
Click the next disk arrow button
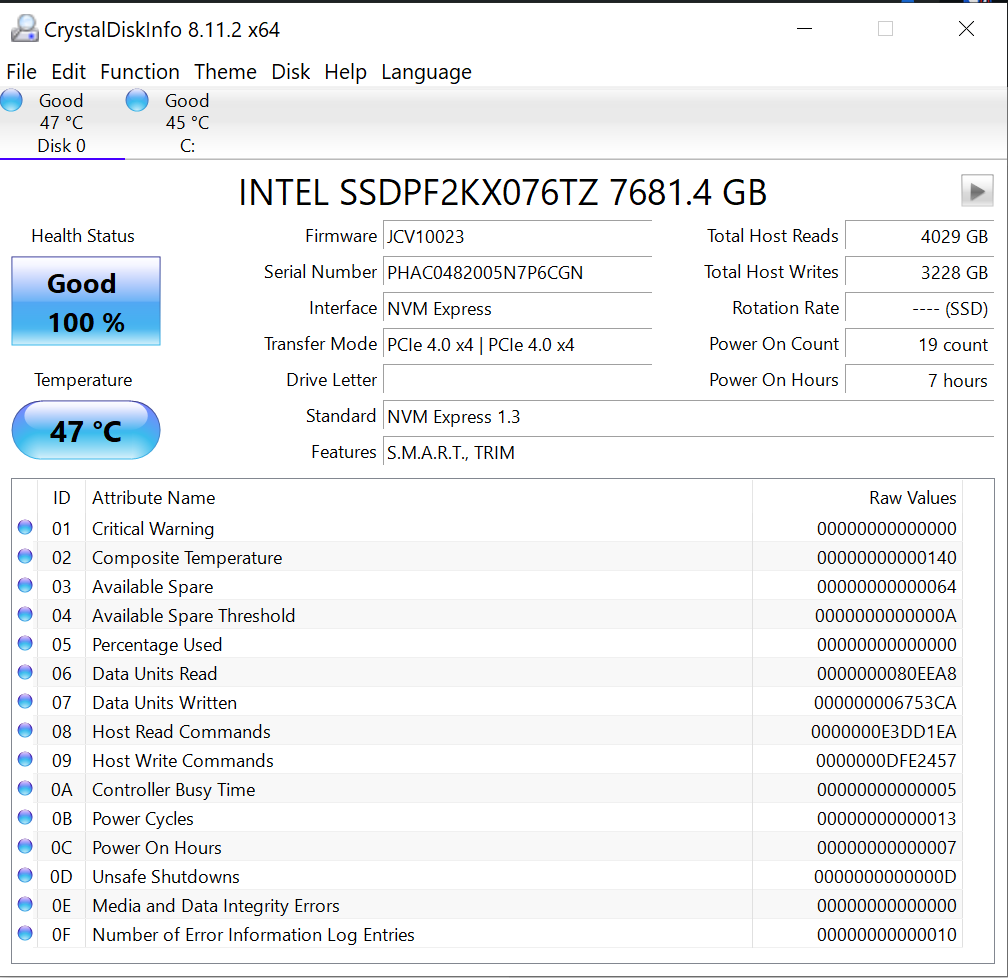[977, 190]
